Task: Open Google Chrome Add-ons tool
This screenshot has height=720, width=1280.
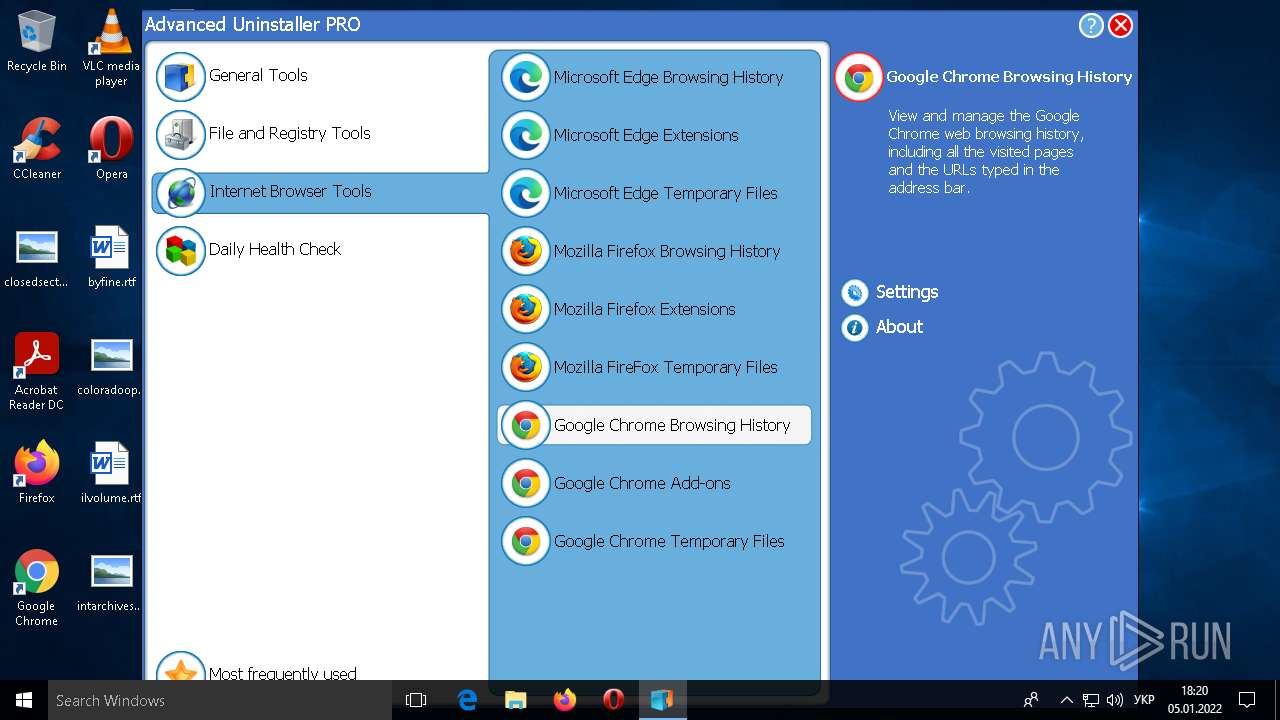Action: [x=642, y=483]
